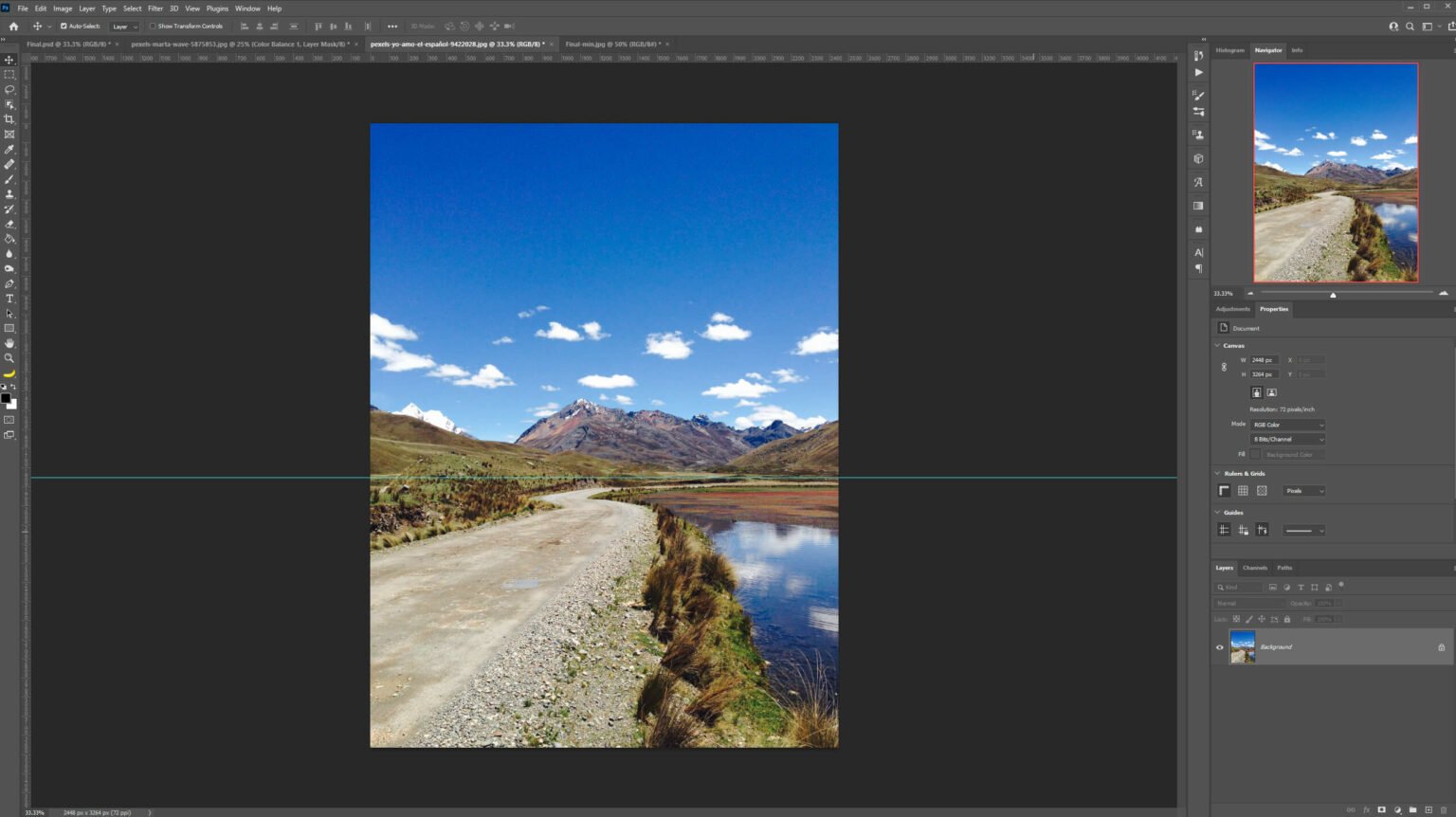Click the Home icon in options bar
Viewport: 1456px width, 817px height.
coord(13,27)
